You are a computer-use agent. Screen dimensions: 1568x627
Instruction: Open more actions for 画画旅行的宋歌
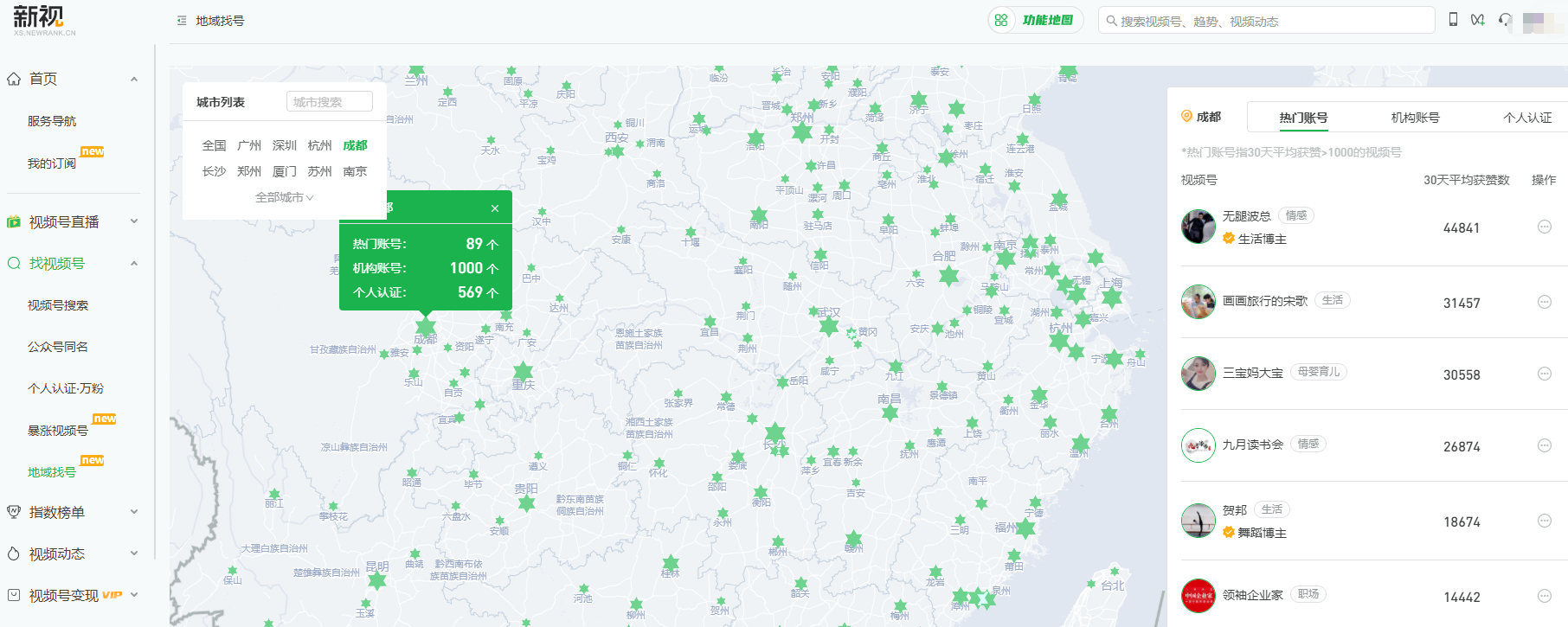click(x=1545, y=302)
